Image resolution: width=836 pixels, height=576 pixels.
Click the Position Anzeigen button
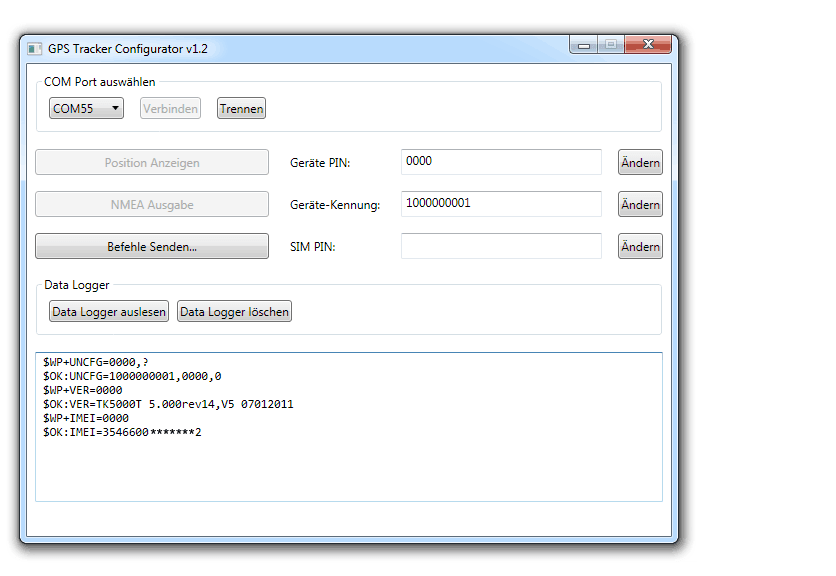pos(152,162)
